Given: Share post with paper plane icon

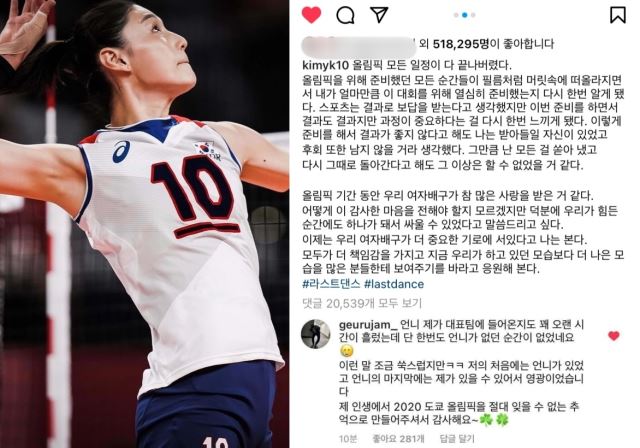Looking at the screenshot, I should coord(379,15).
